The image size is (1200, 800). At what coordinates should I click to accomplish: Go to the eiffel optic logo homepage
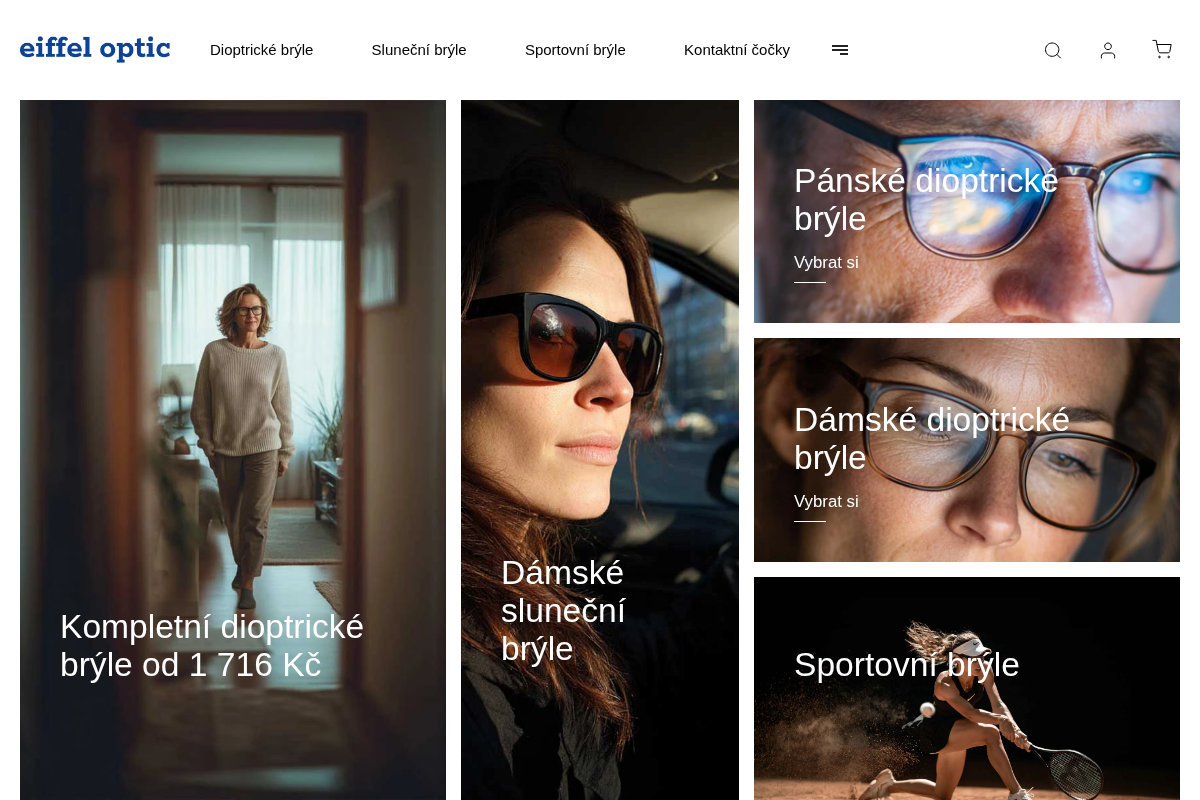click(x=95, y=49)
